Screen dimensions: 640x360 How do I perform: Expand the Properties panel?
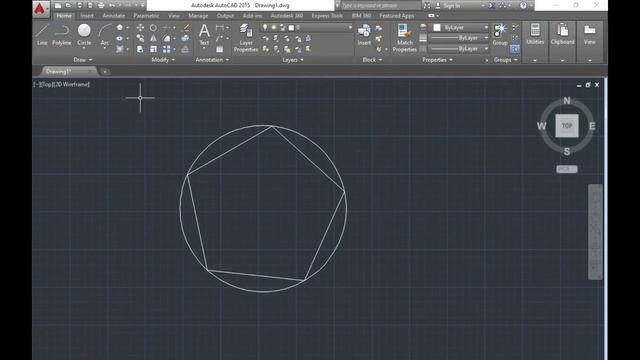click(437, 60)
